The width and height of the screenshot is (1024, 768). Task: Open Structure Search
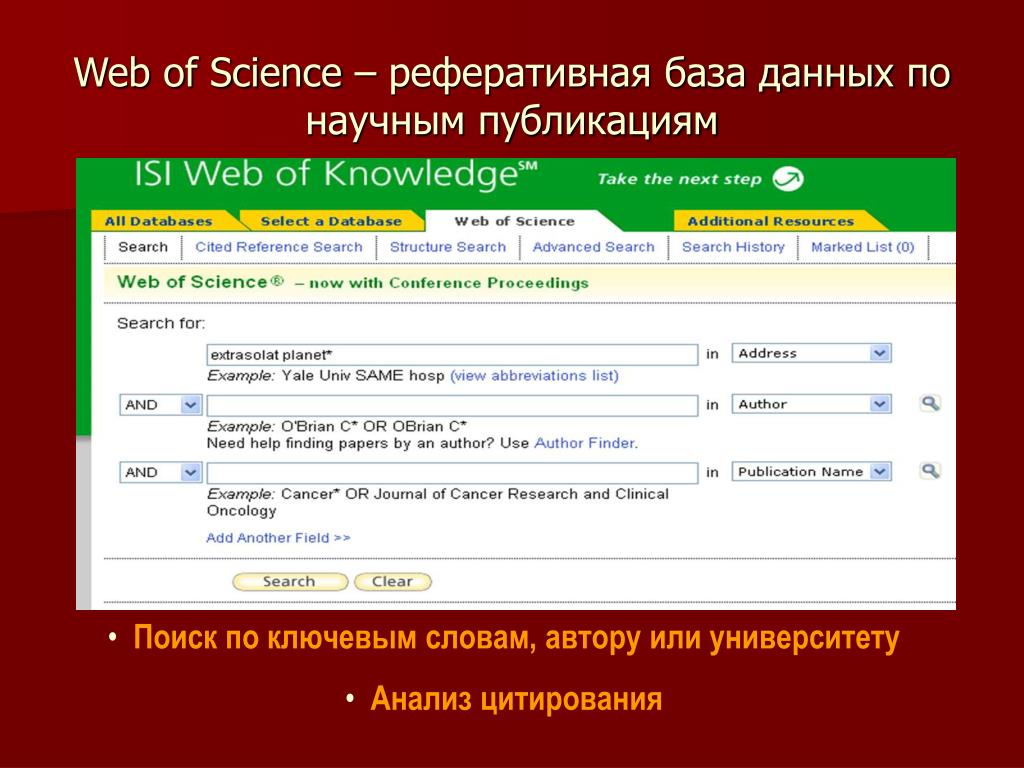[x=448, y=247]
